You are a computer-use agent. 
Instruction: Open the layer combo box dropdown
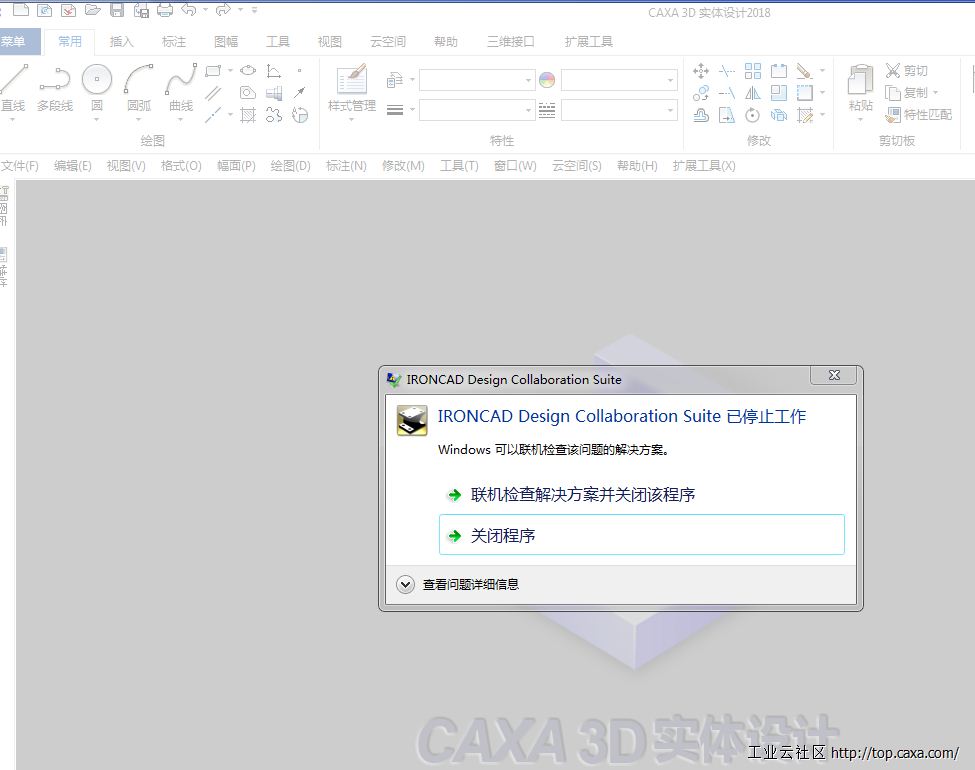tap(529, 80)
